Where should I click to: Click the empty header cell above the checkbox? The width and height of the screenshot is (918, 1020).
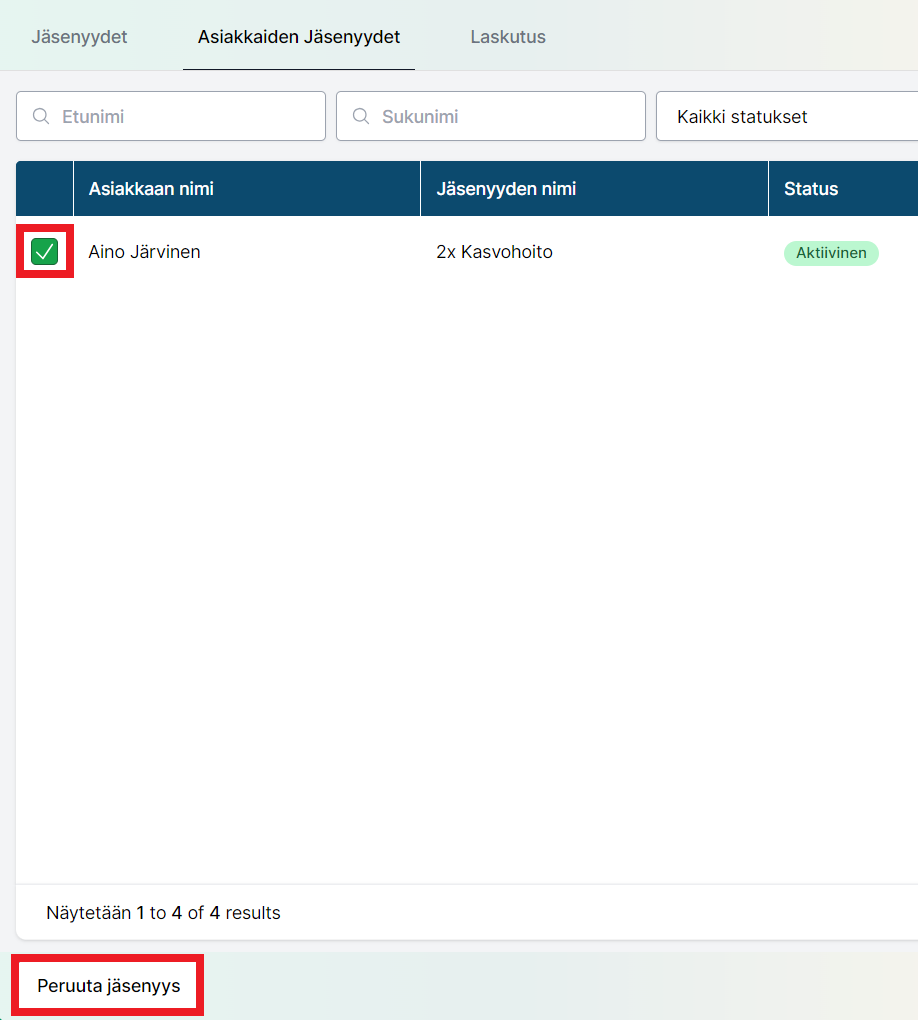[44, 189]
